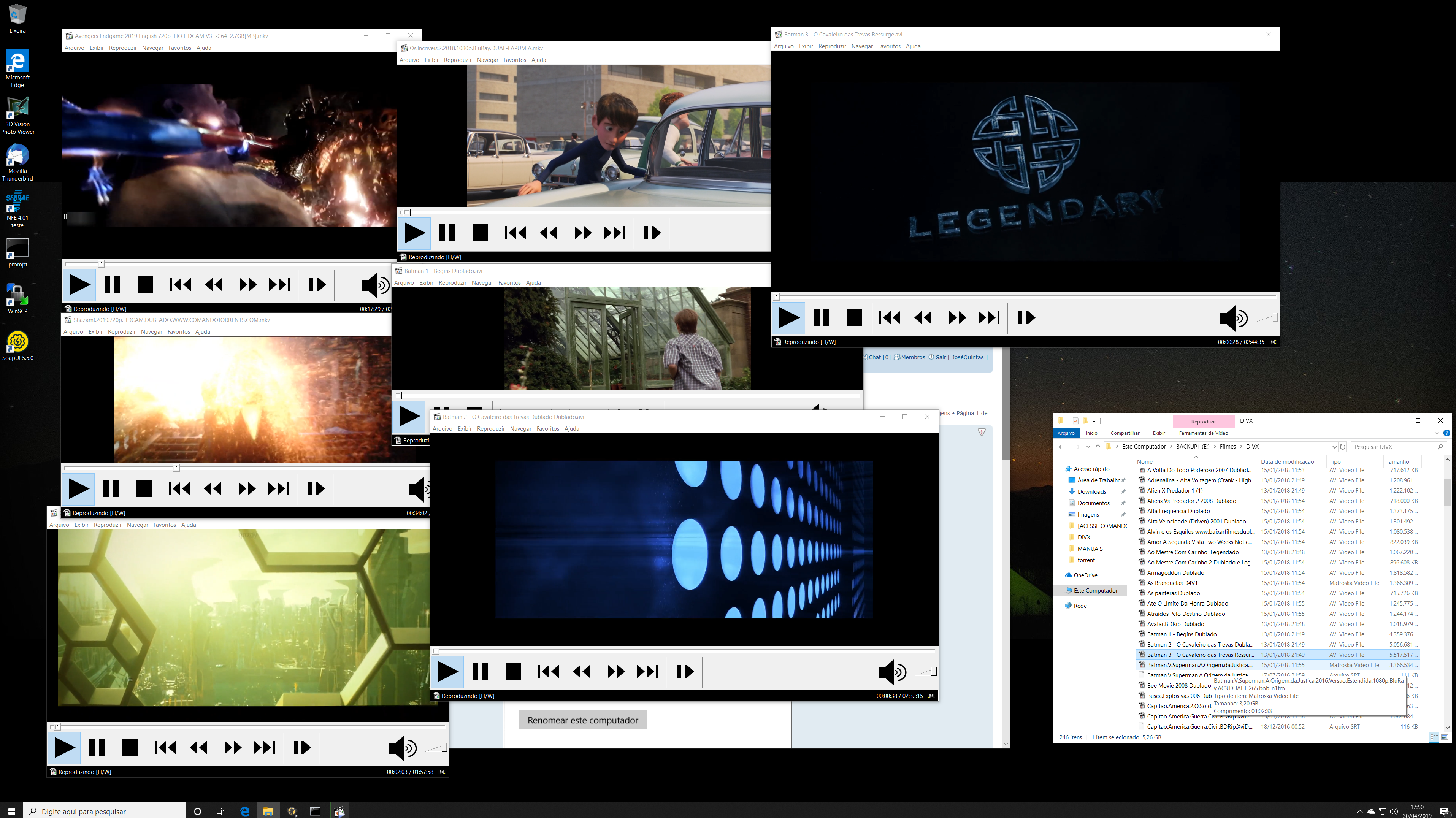The width and height of the screenshot is (1456, 818).
Task: Rewind in the Shazam player window
Action: 213,488
